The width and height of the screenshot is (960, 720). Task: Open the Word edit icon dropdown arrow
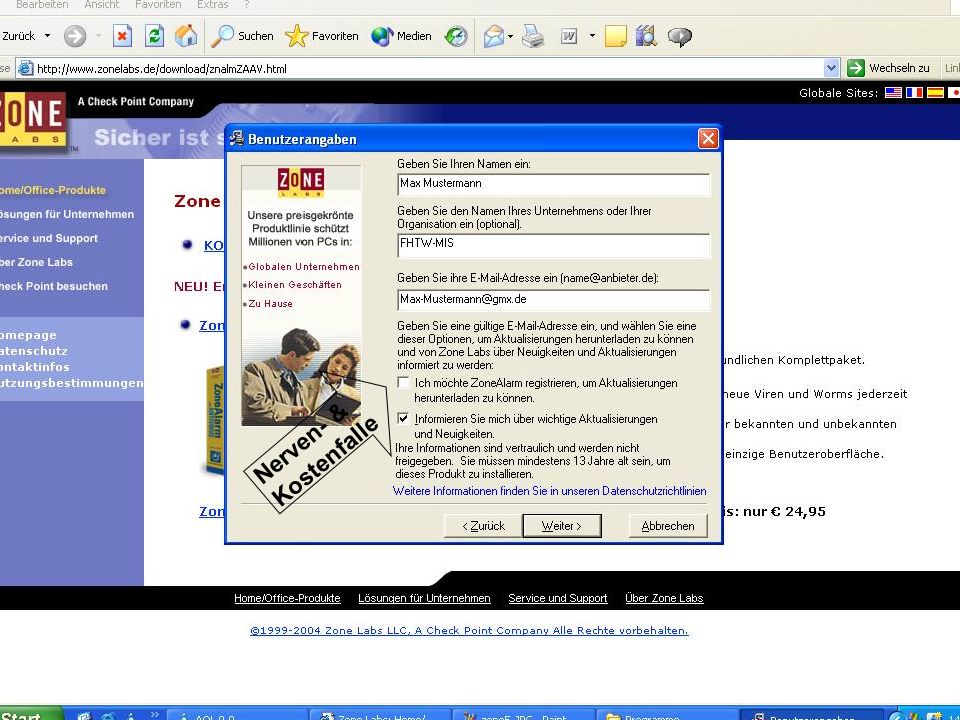pos(592,36)
